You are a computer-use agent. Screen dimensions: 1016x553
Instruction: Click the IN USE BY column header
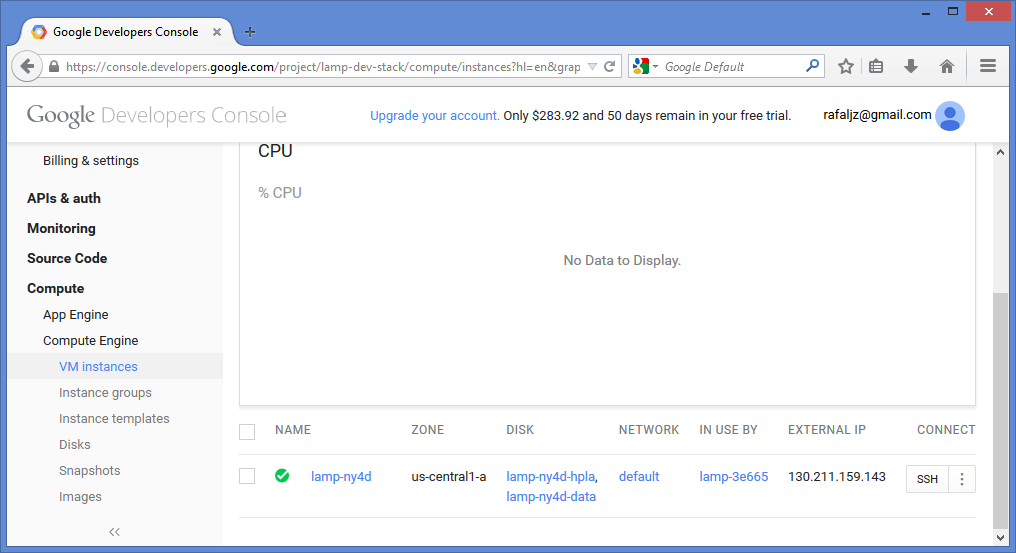(x=728, y=430)
